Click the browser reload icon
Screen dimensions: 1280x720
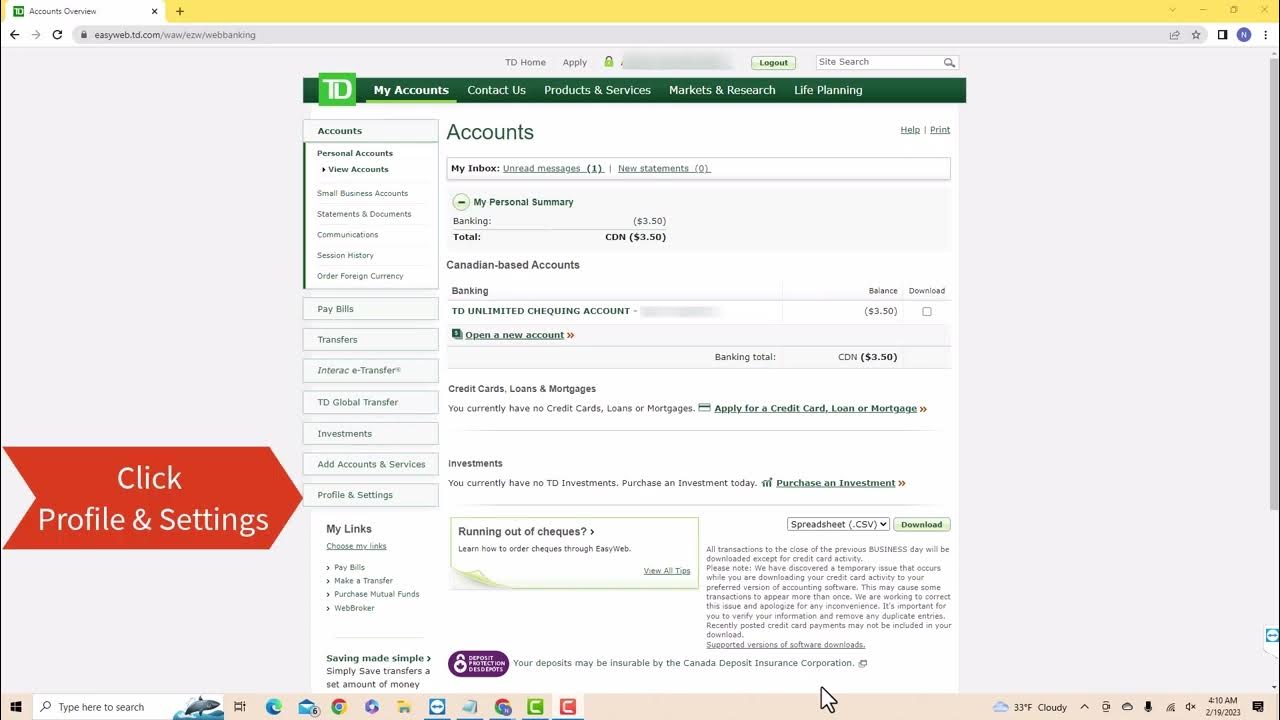point(57,34)
